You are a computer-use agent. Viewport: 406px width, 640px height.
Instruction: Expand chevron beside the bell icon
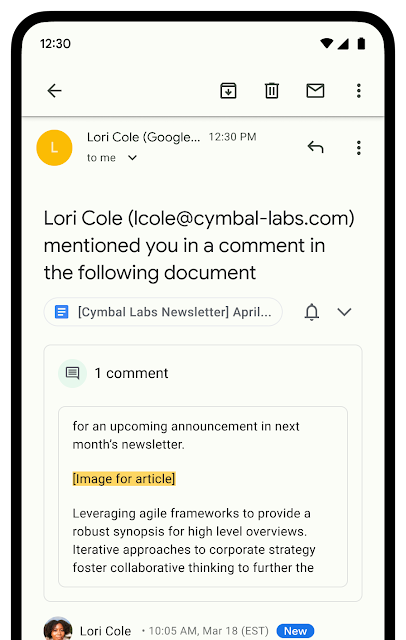(344, 312)
